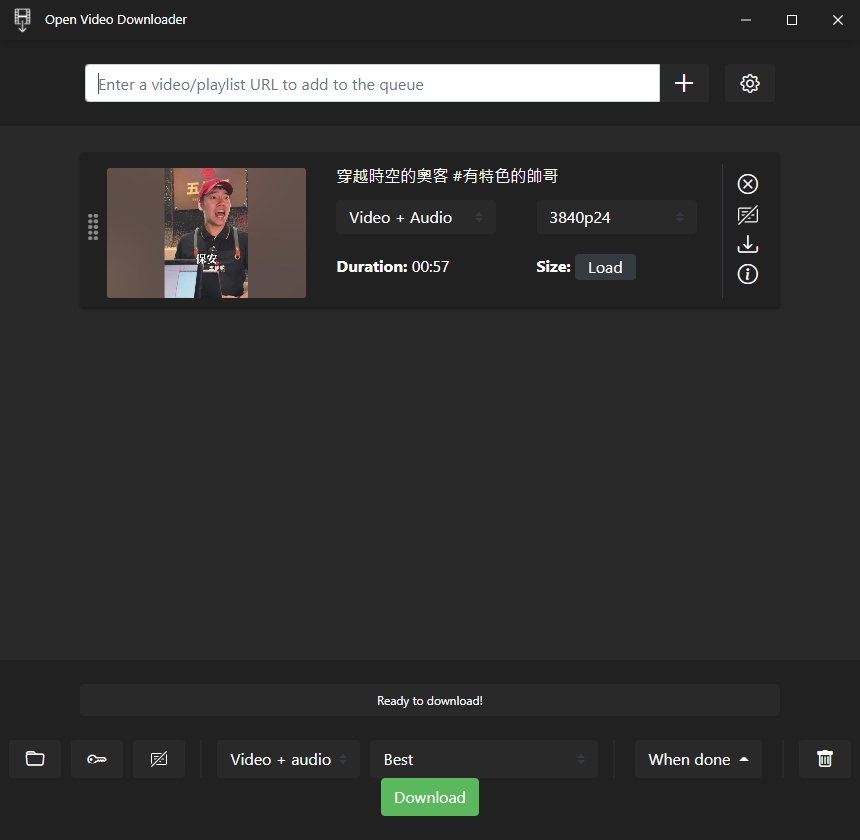This screenshot has width=860, height=840.
Task: Open the download folder selector
Action: pos(35,759)
